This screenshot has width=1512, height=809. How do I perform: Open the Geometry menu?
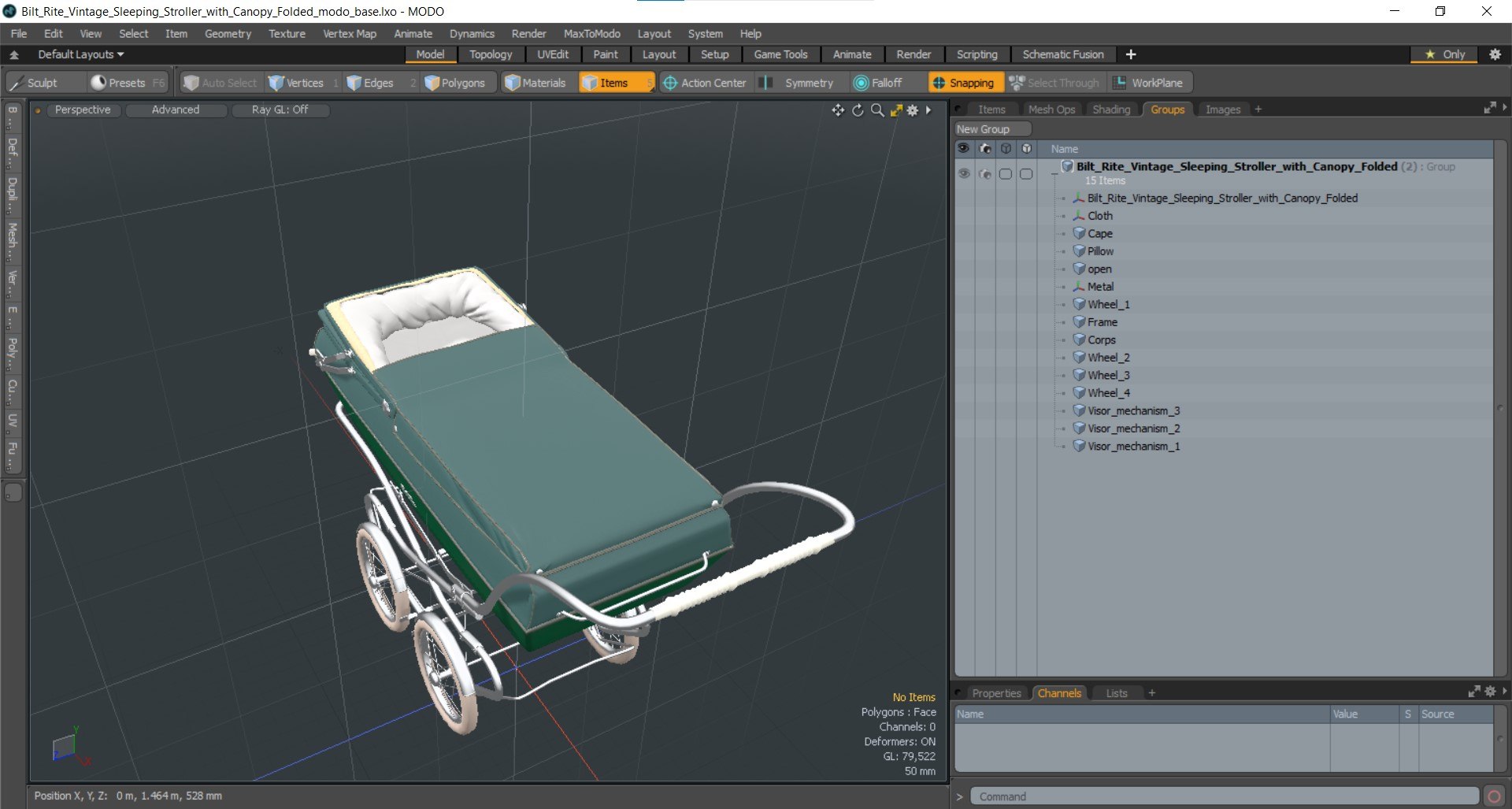tap(228, 34)
